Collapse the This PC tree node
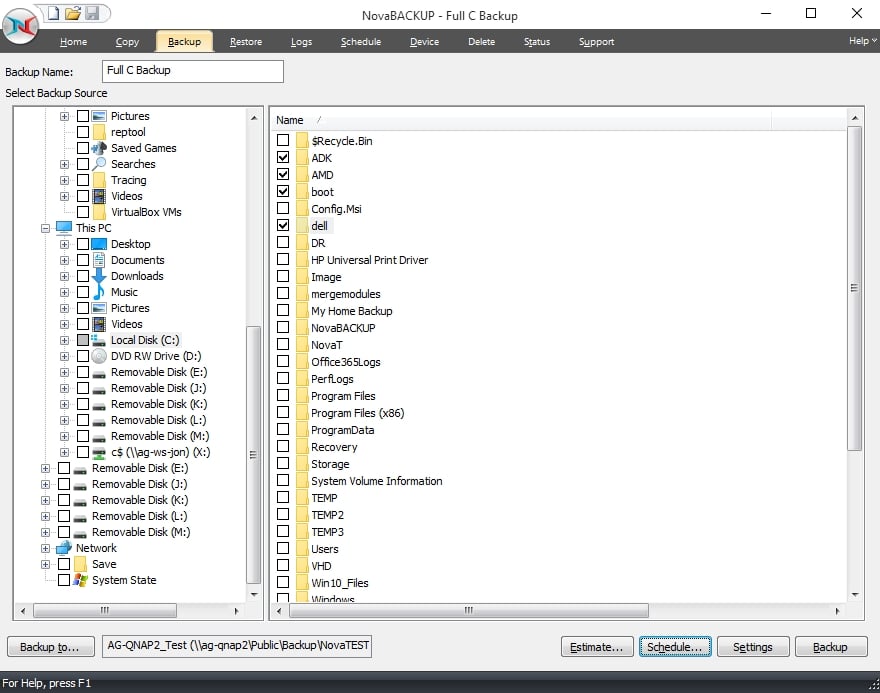880x693 pixels. [45, 228]
